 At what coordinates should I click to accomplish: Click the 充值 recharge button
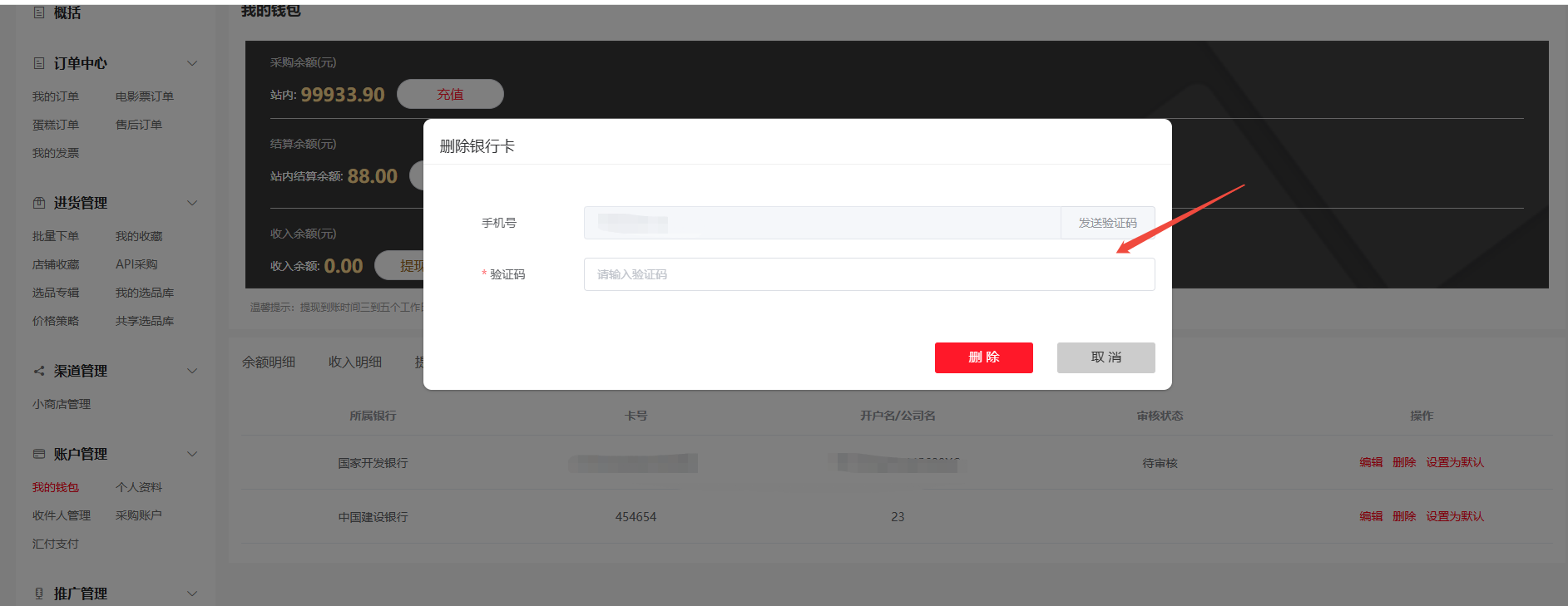point(450,94)
